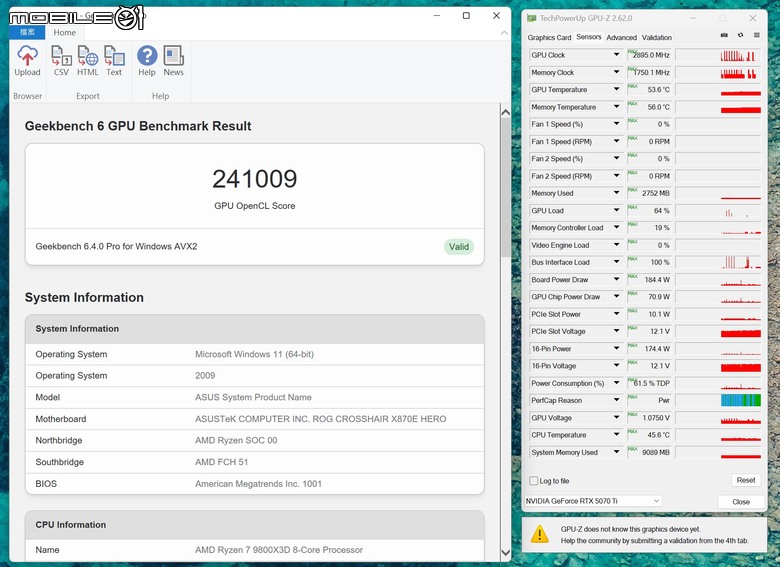780x567 pixels.
Task: Click the 184.4 W Board Power value
Action: pyautogui.click(x=657, y=280)
